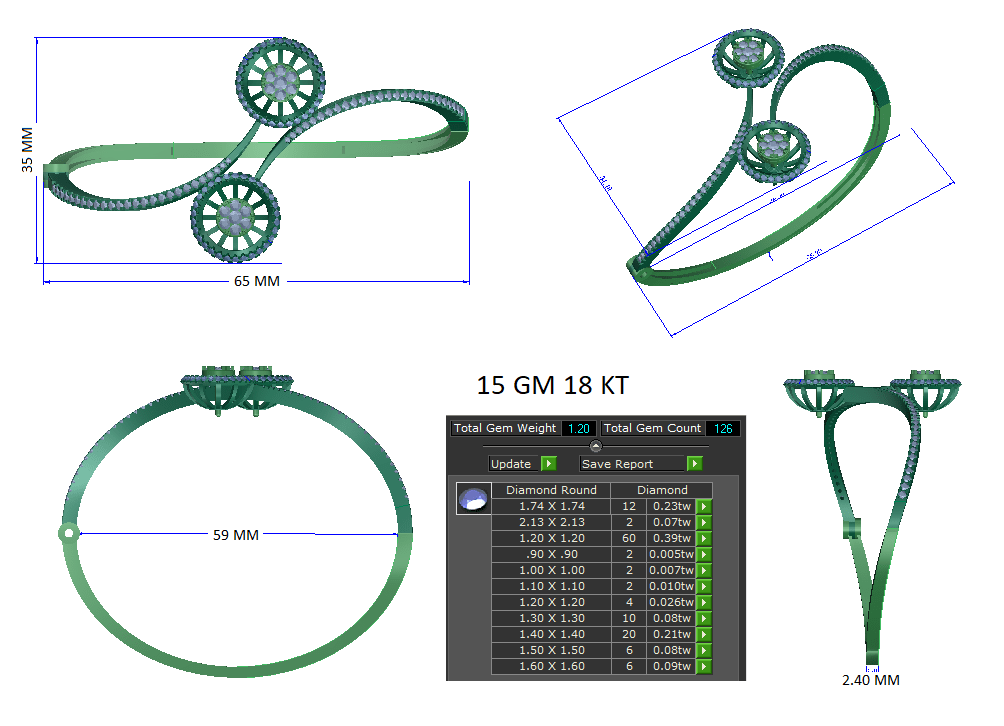Click the green arrow on the 0.39tw row
This screenshot has width=1004, height=726.
pos(704,539)
